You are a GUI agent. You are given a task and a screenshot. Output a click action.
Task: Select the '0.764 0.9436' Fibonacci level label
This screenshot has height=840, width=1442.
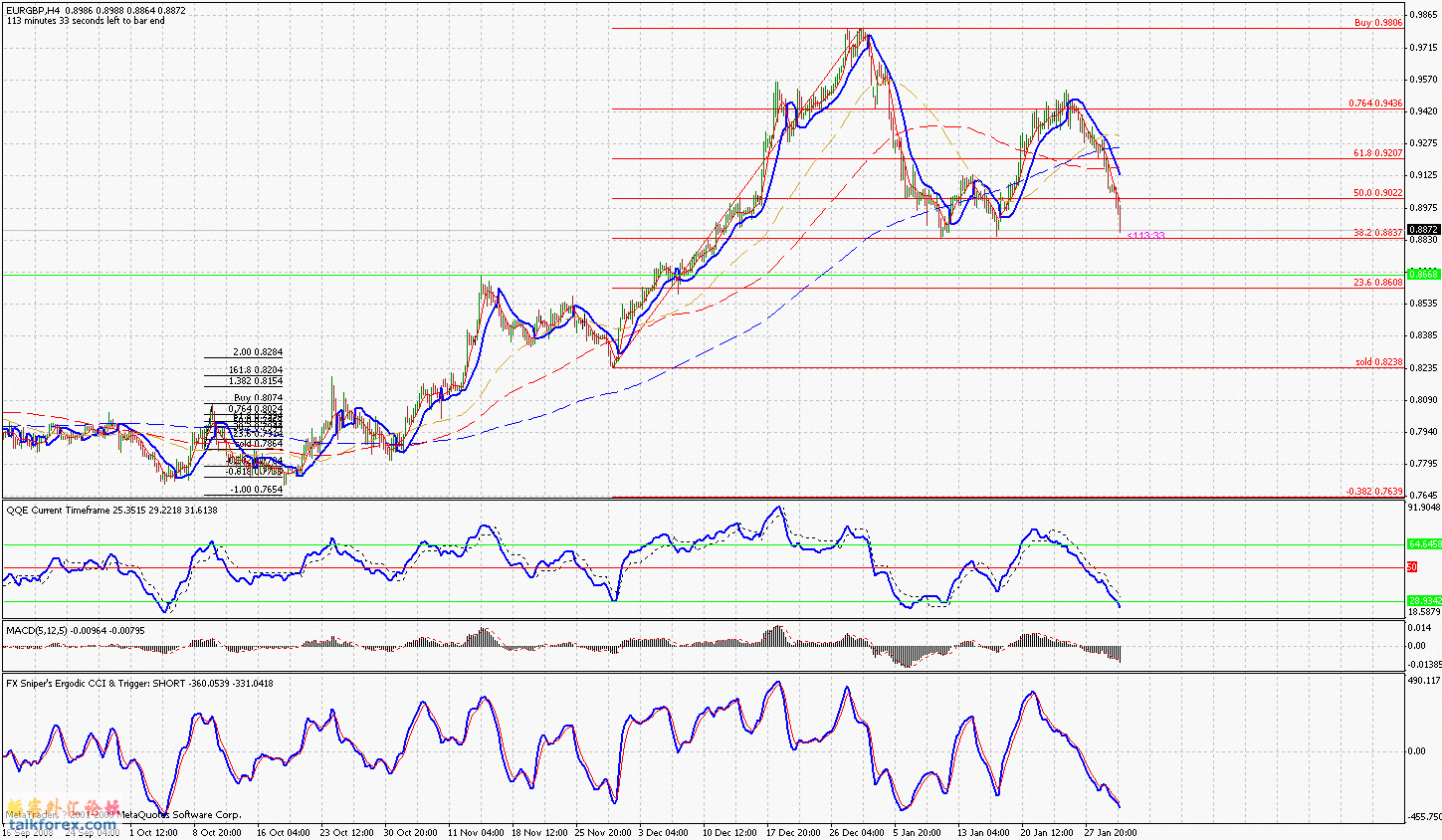click(x=1375, y=103)
